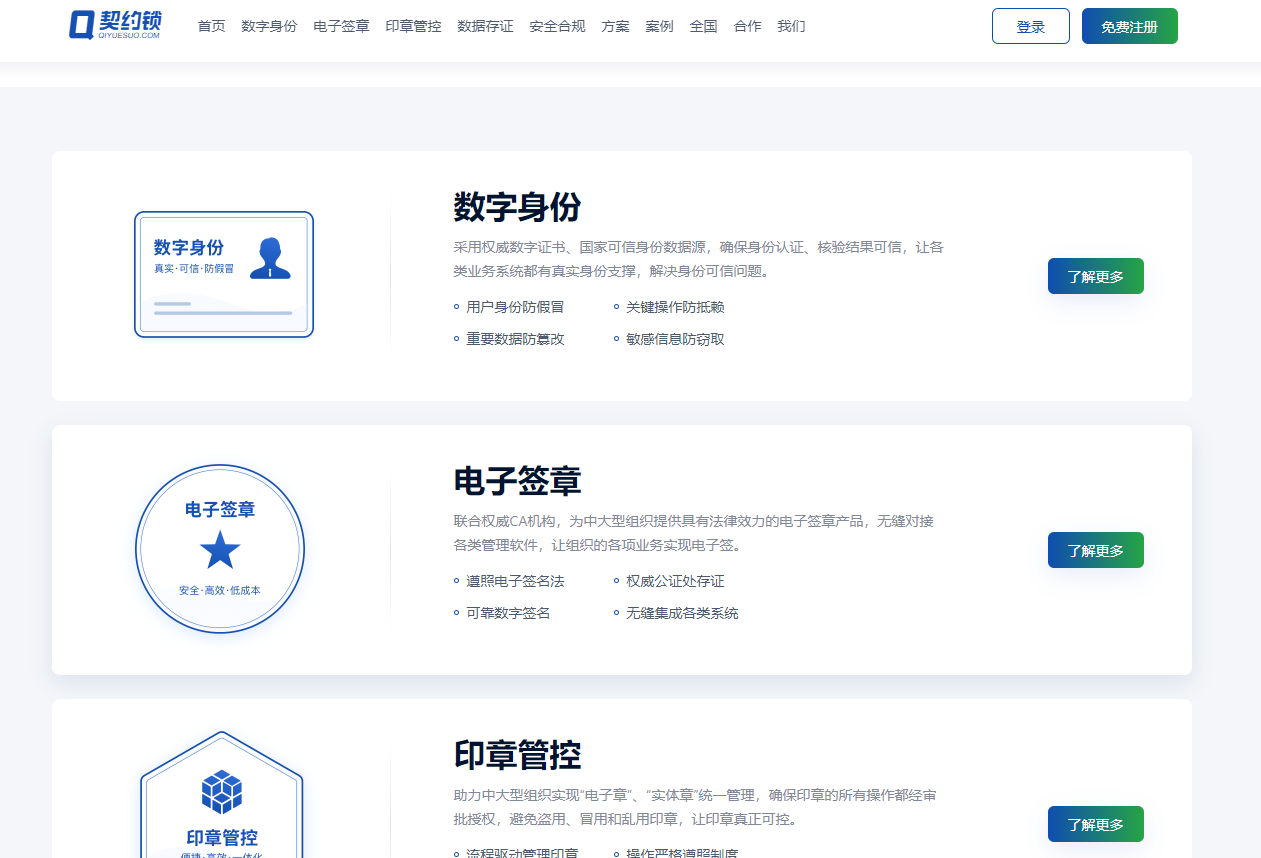Expand 我们 in navigation bar
Viewport: 1261px width, 858px height.
pos(791,26)
